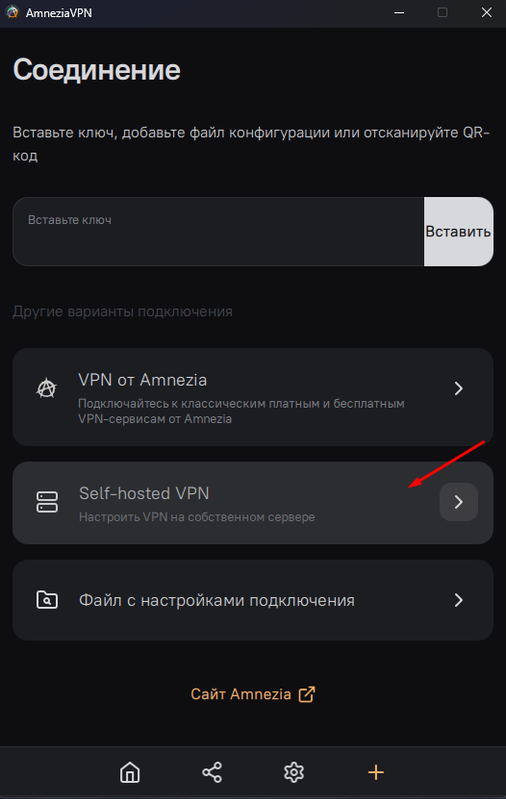This screenshot has height=799, width=506.
Task: Expand the Self-hosted VPN chevron
Action: pyautogui.click(x=459, y=502)
